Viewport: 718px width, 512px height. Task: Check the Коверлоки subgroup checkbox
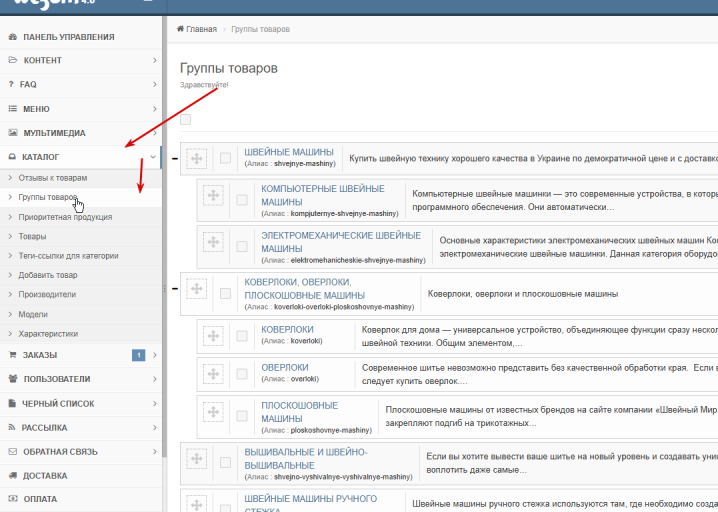(x=242, y=336)
